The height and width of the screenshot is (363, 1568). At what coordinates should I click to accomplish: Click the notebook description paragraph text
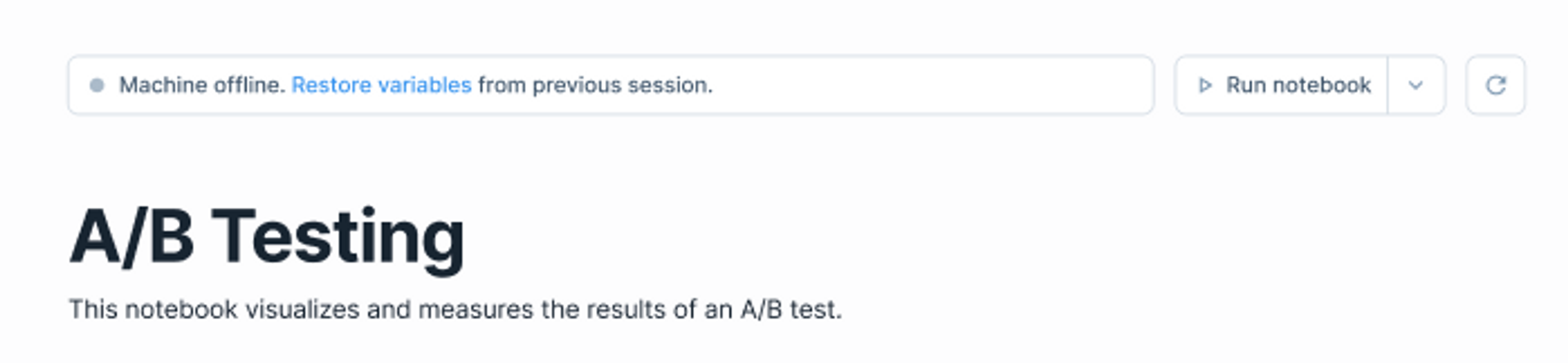point(455,310)
